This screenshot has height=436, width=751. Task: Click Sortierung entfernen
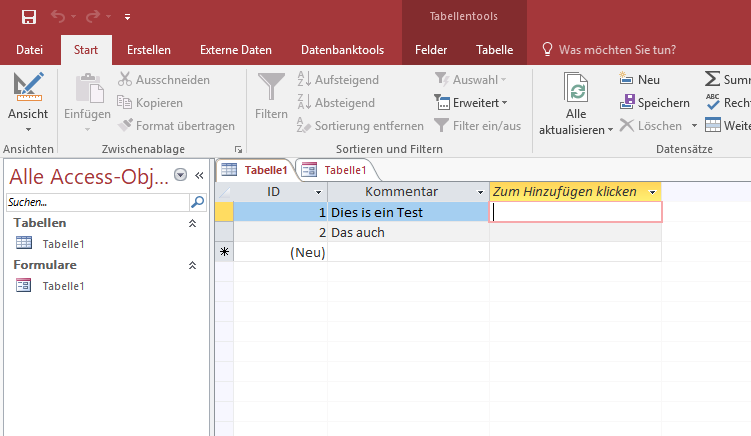click(x=360, y=126)
